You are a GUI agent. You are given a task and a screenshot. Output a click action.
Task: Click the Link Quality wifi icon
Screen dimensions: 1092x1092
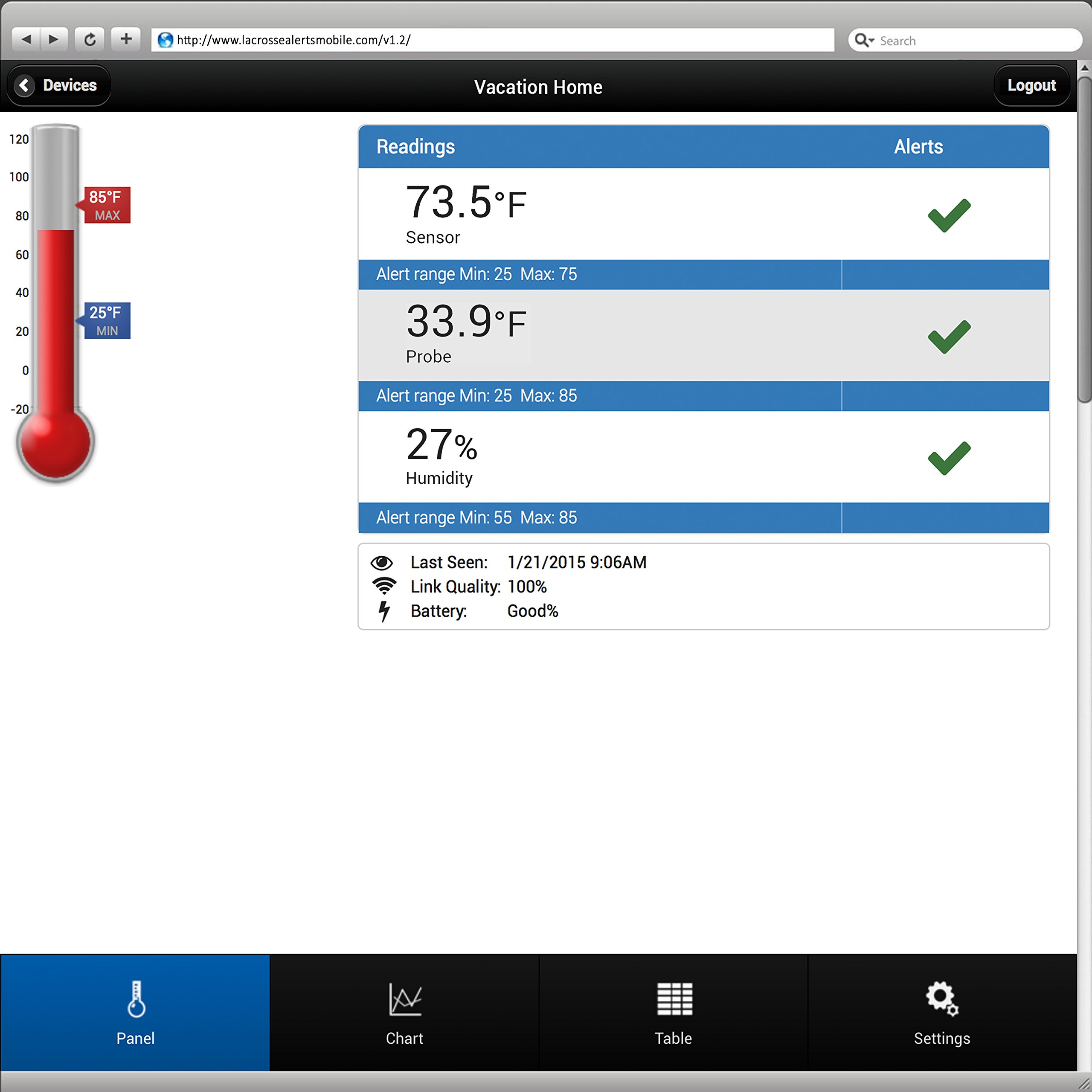(x=384, y=586)
